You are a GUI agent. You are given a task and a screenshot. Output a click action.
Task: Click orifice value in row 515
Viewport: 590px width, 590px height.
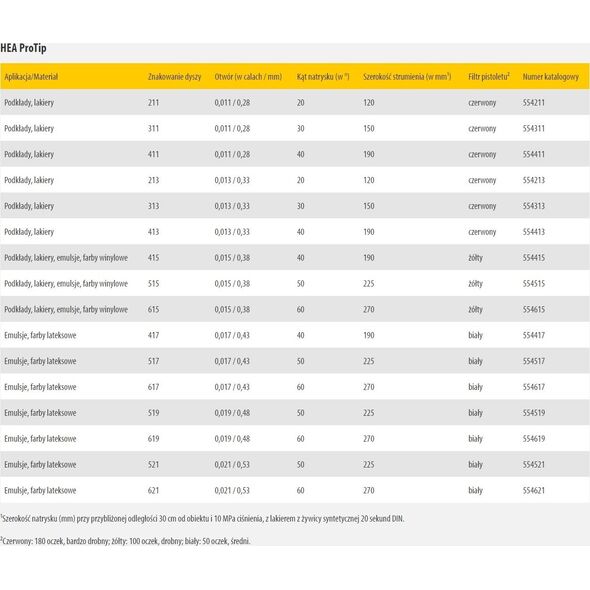tap(232, 283)
